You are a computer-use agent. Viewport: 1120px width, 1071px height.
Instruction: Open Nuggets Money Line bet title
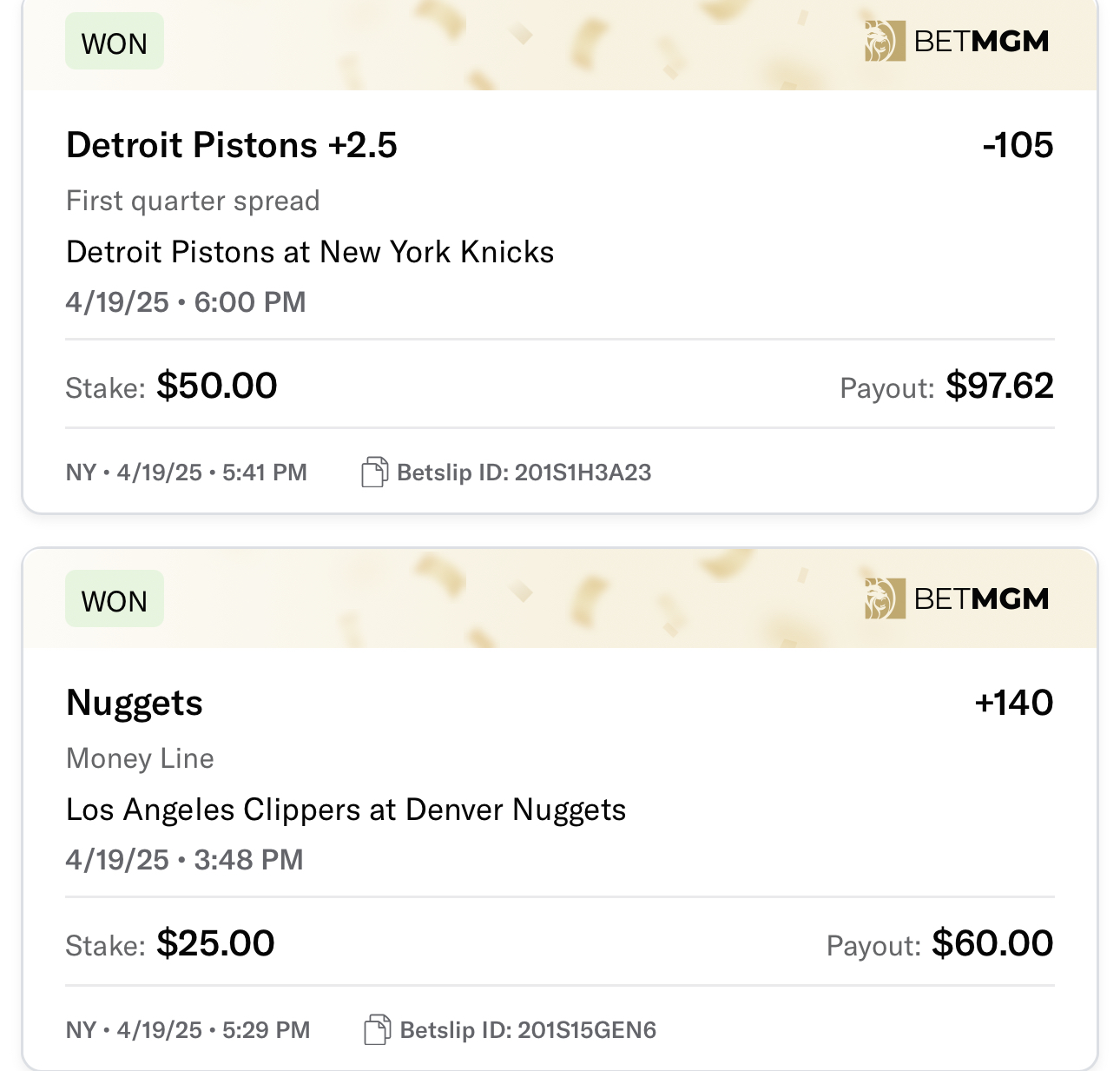click(x=135, y=704)
